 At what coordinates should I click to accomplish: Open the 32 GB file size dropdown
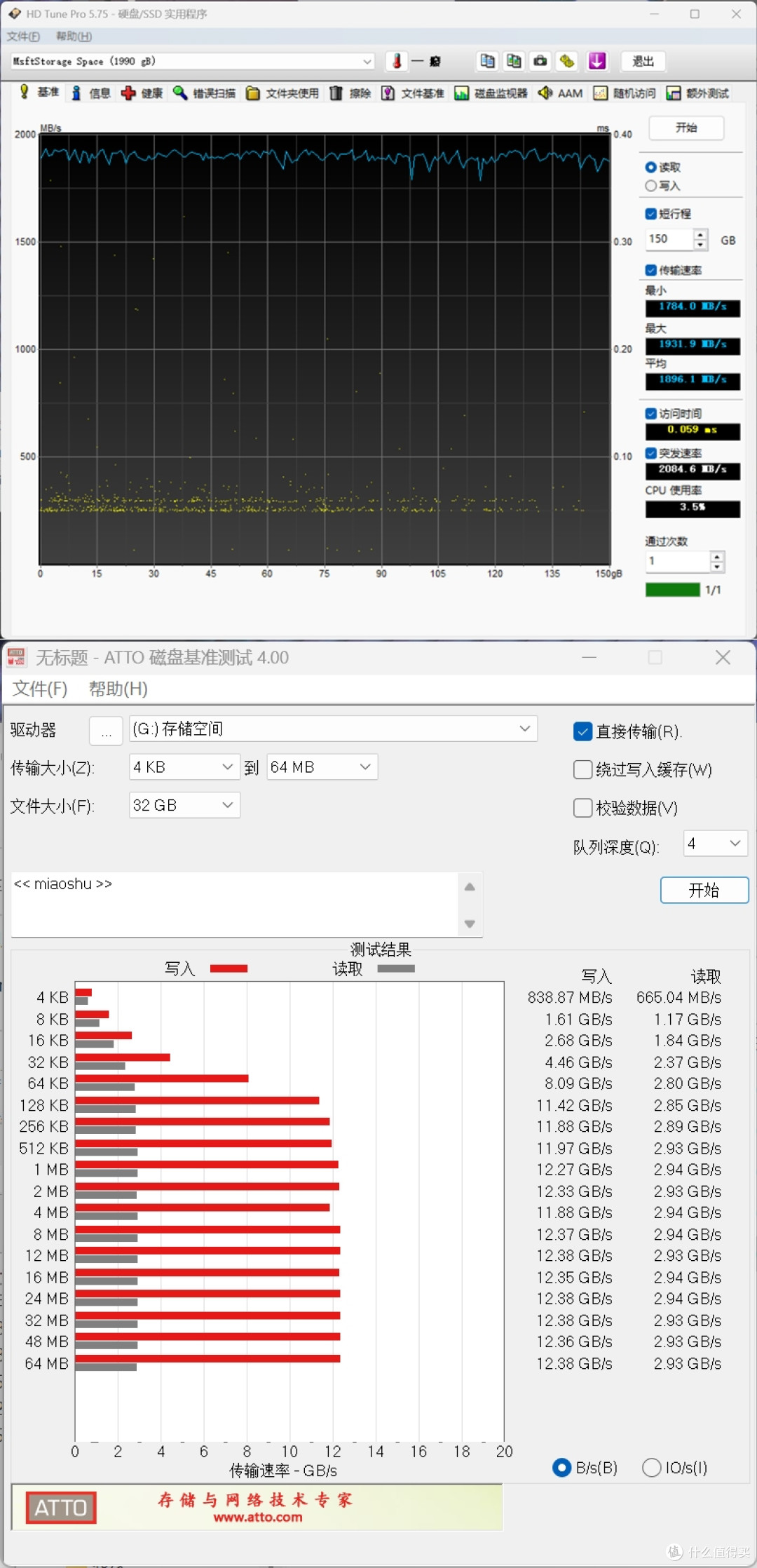tap(185, 805)
